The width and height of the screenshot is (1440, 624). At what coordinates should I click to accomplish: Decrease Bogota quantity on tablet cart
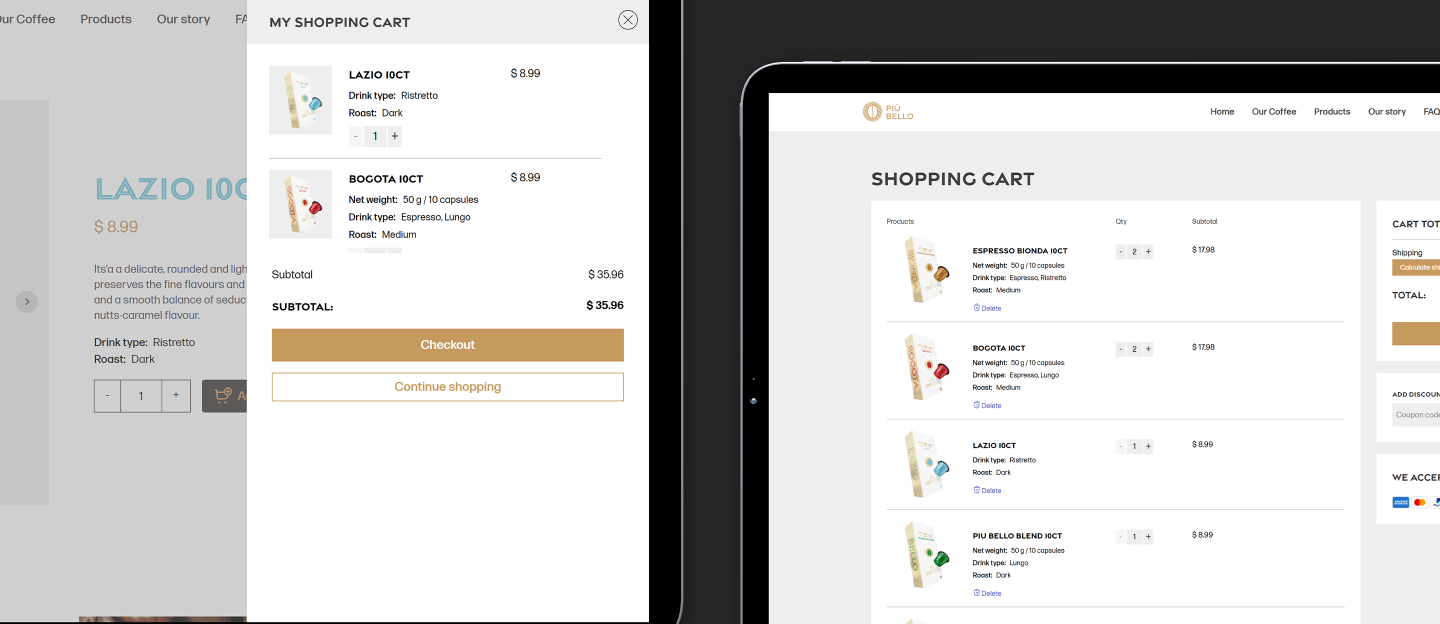click(1121, 349)
